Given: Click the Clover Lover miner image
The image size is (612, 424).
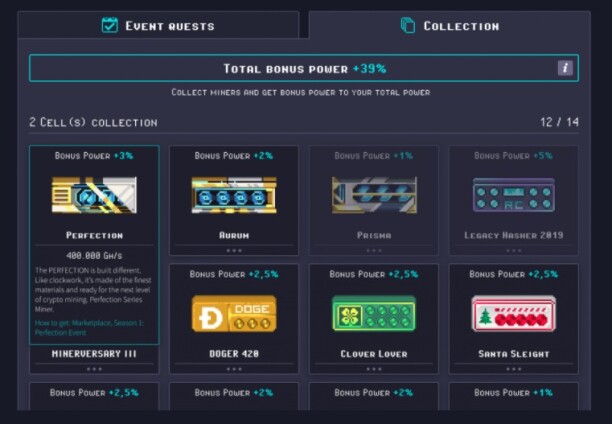Looking at the screenshot, I should (x=374, y=314).
